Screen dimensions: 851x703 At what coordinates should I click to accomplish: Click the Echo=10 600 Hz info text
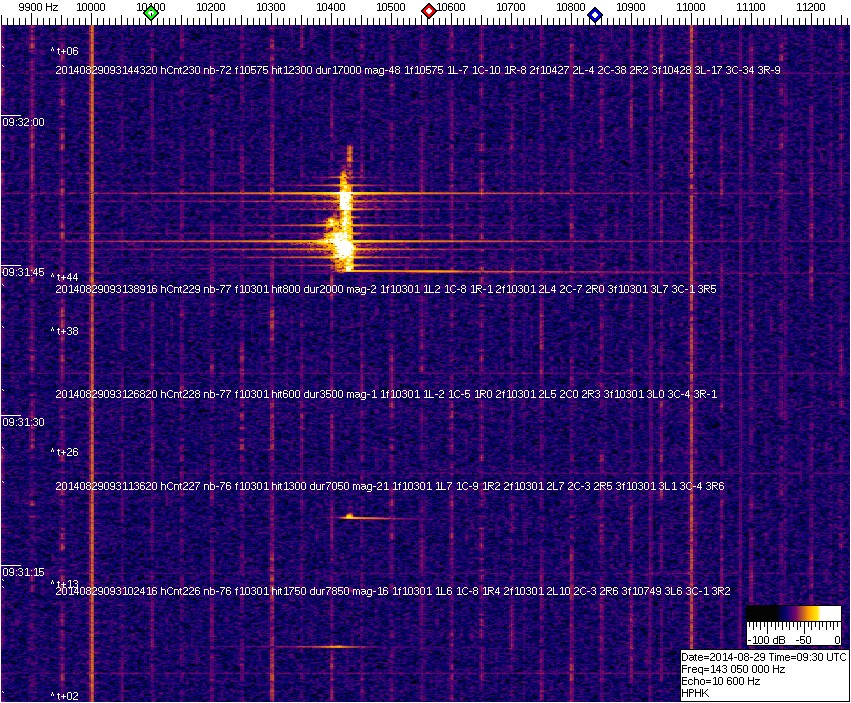point(720,681)
